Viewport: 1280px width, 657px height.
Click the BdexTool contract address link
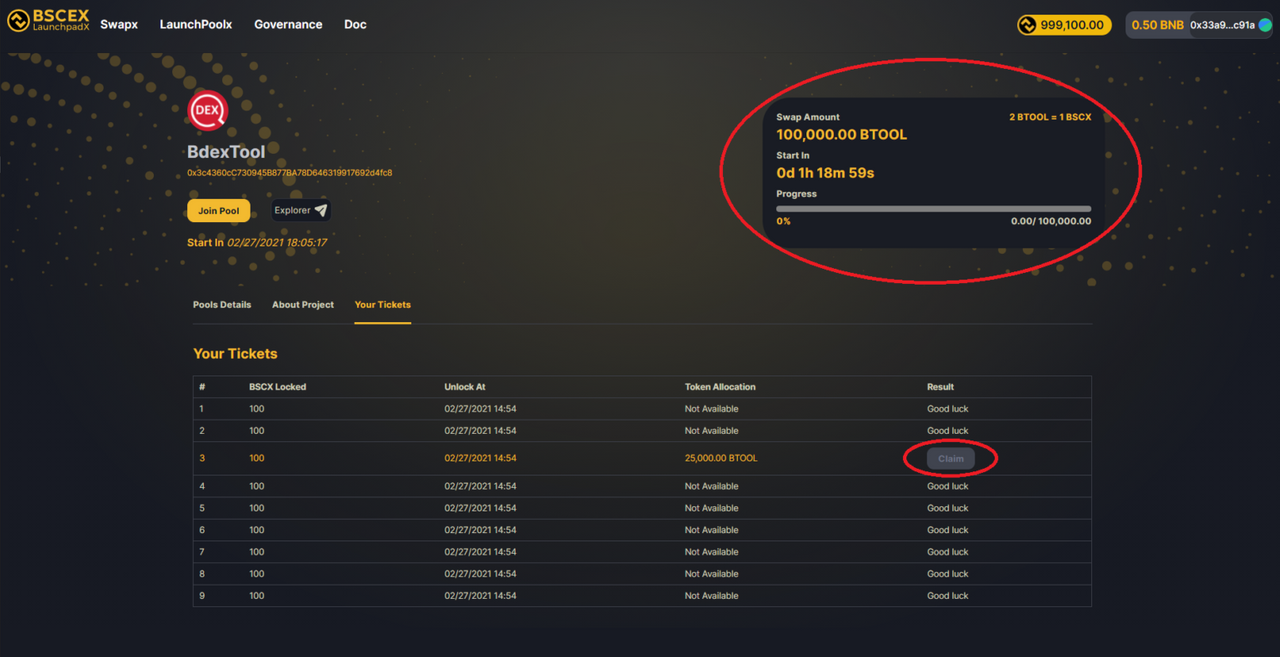289,173
